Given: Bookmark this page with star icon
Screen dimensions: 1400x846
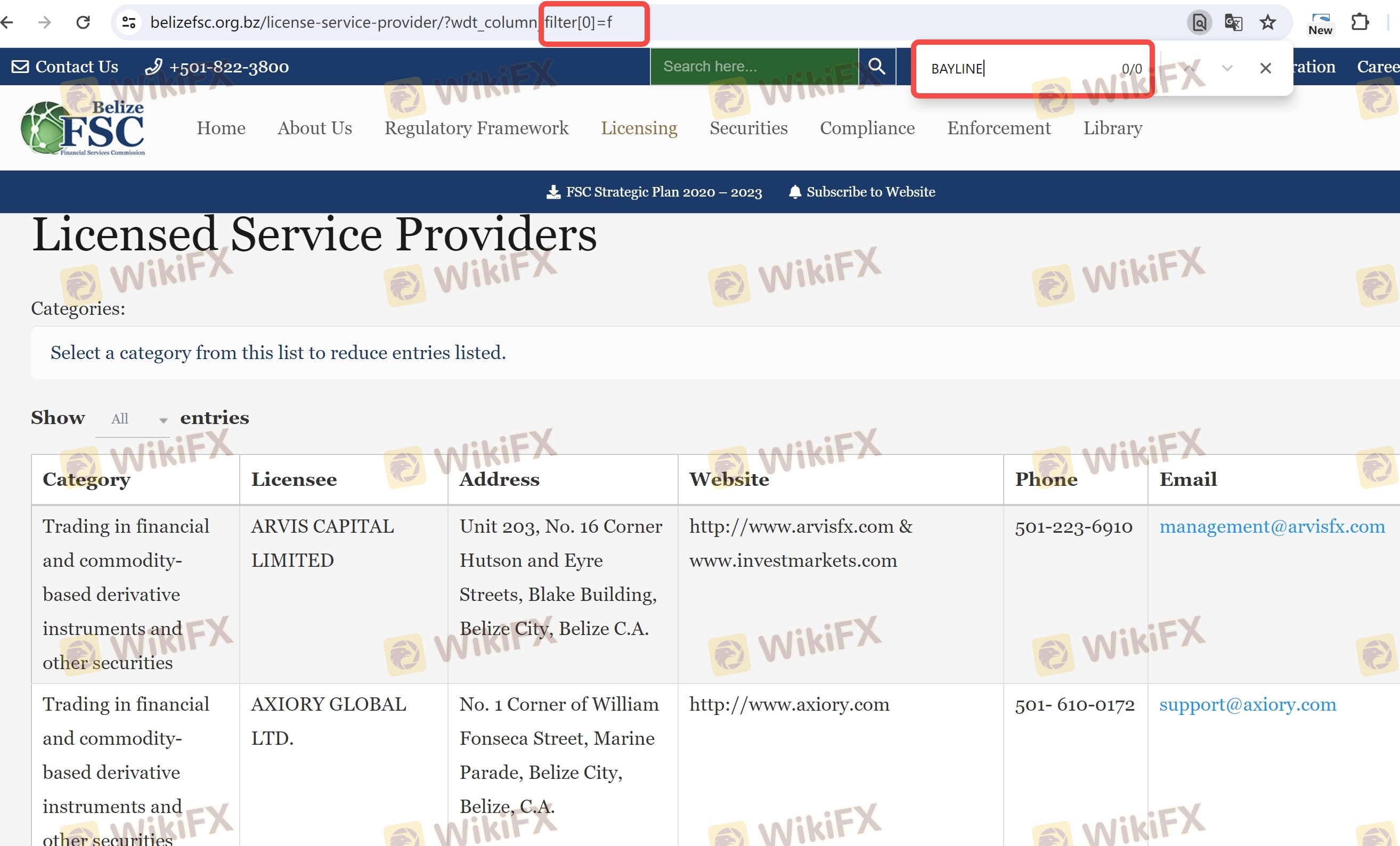Looking at the screenshot, I should pos(1267,23).
